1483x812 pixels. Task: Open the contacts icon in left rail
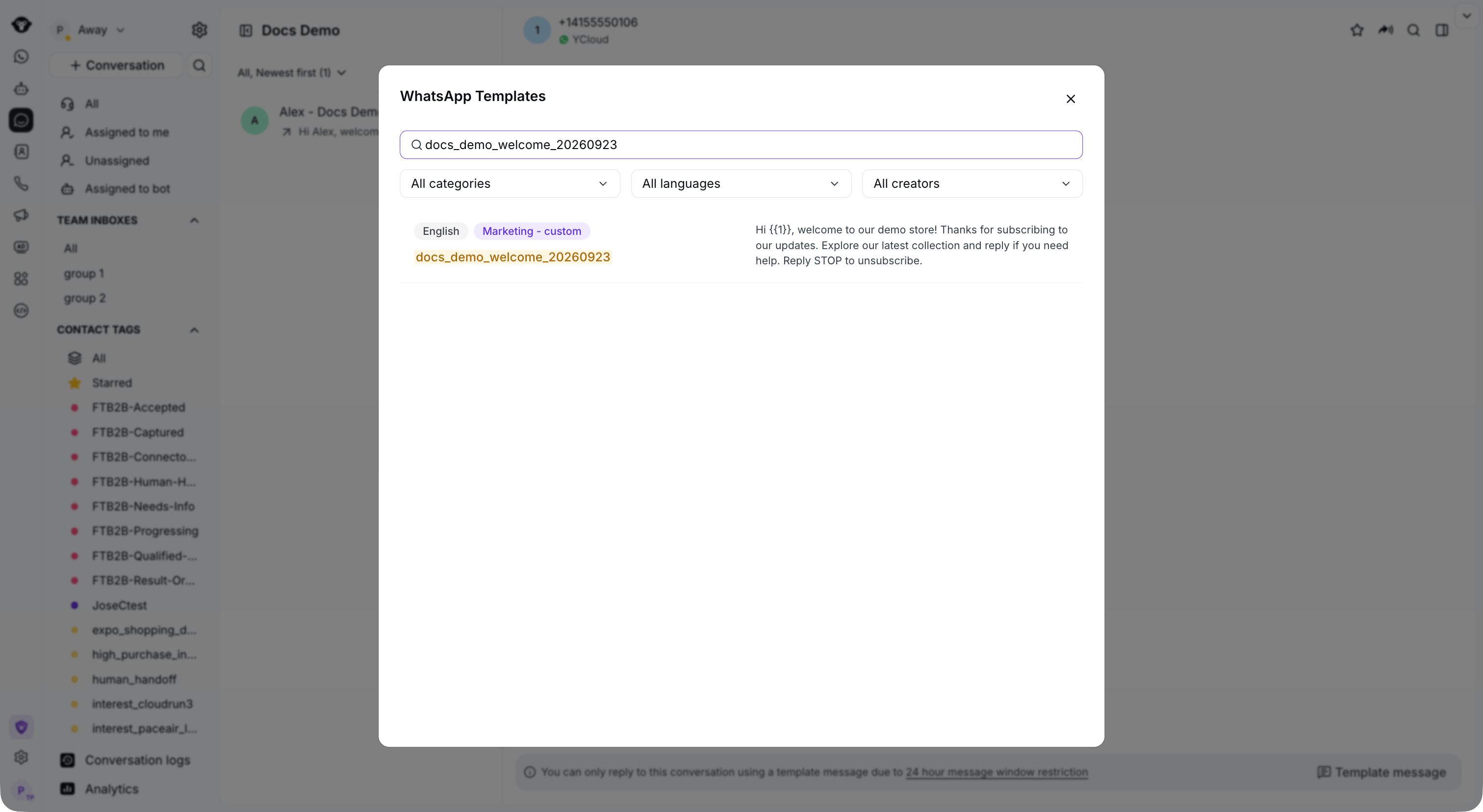(21, 152)
